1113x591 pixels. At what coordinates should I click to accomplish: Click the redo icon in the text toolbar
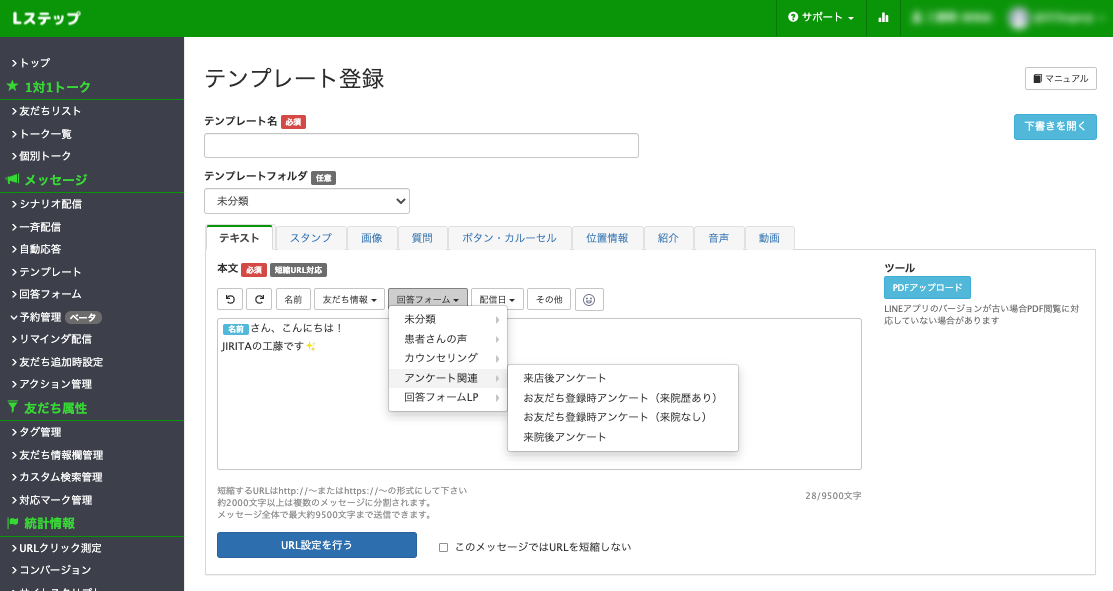[258, 298]
